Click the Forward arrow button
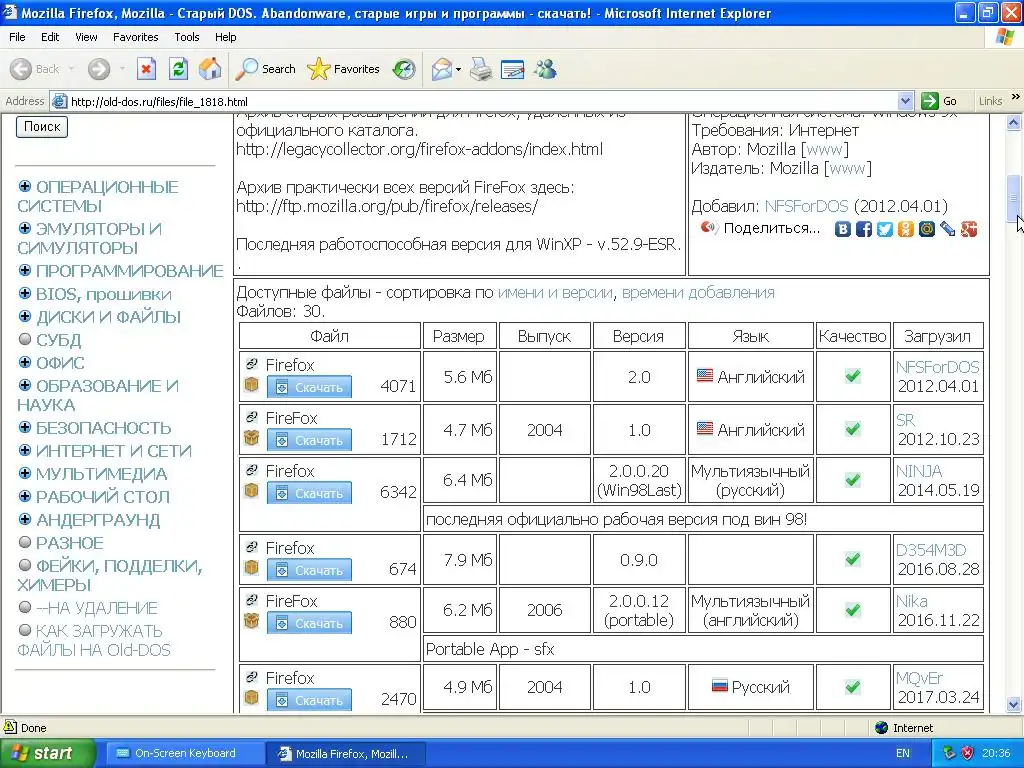 pyautogui.click(x=99, y=69)
